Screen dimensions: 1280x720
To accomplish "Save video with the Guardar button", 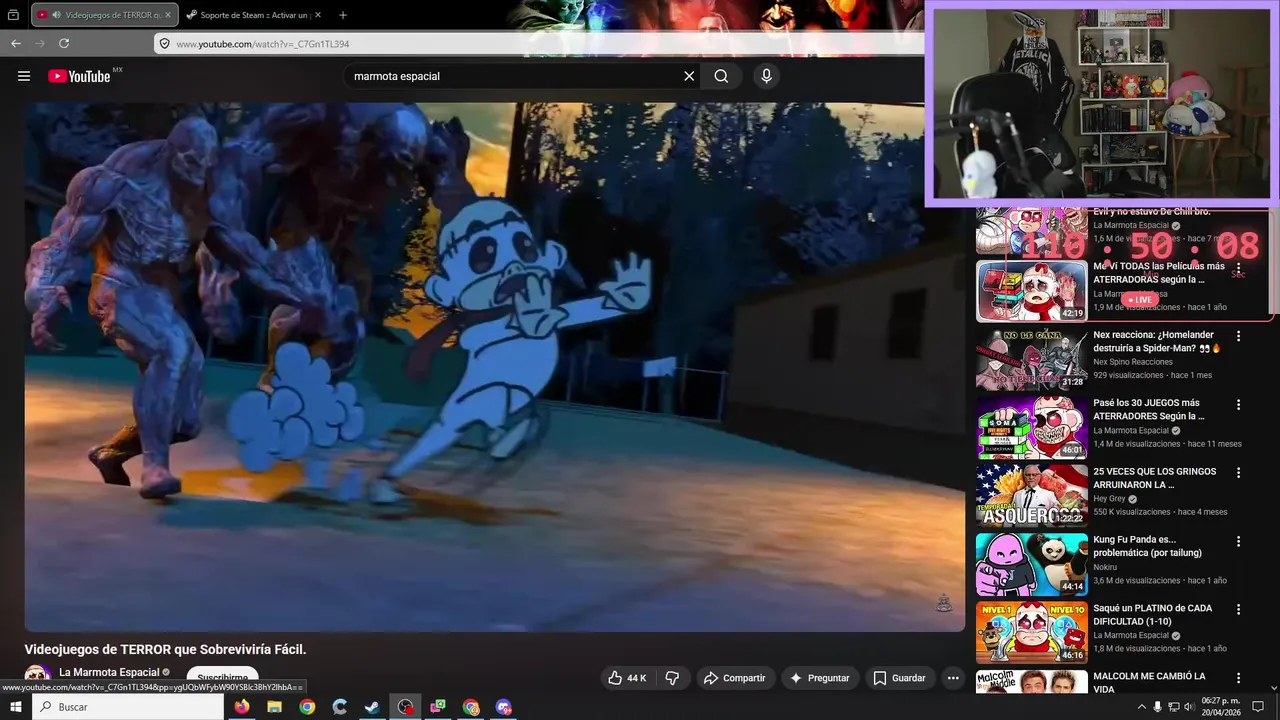I will click(899, 678).
